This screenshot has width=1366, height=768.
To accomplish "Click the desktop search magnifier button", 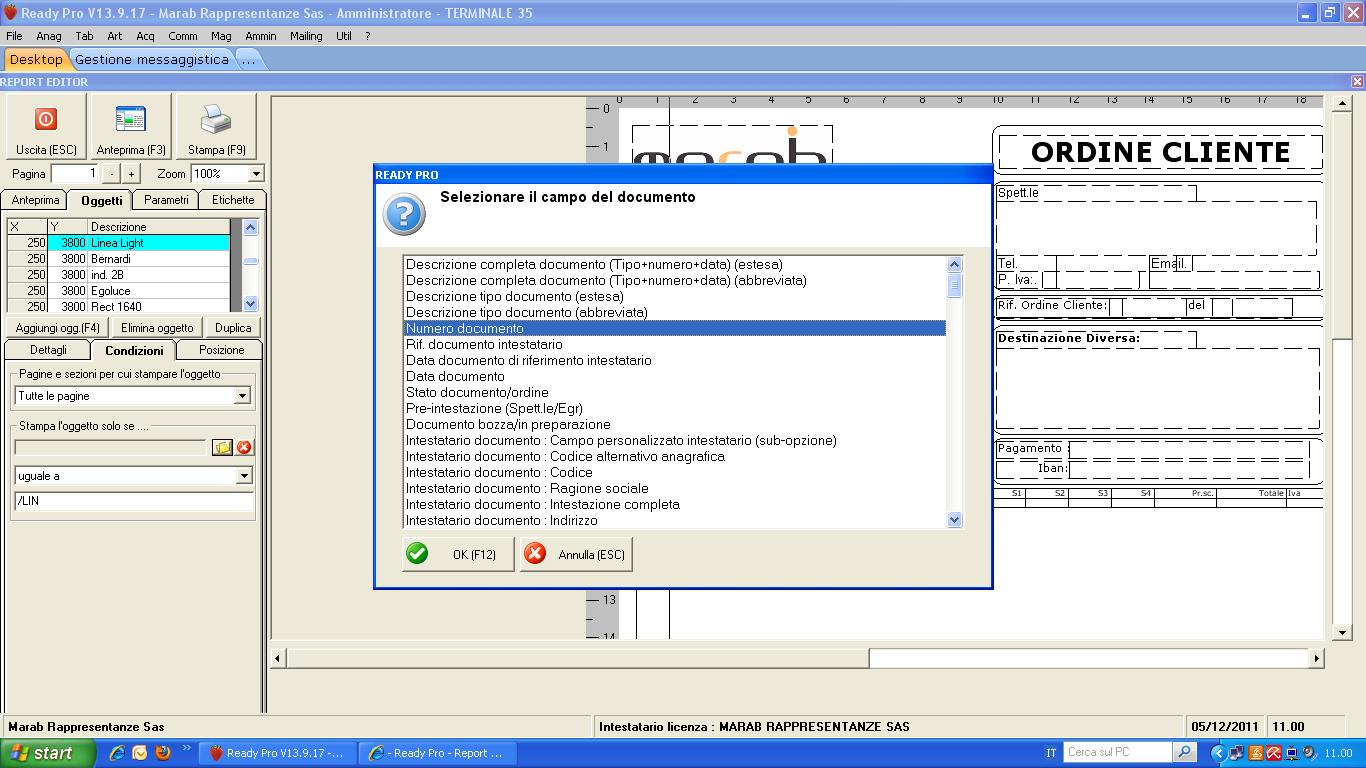I will click(x=1184, y=752).
